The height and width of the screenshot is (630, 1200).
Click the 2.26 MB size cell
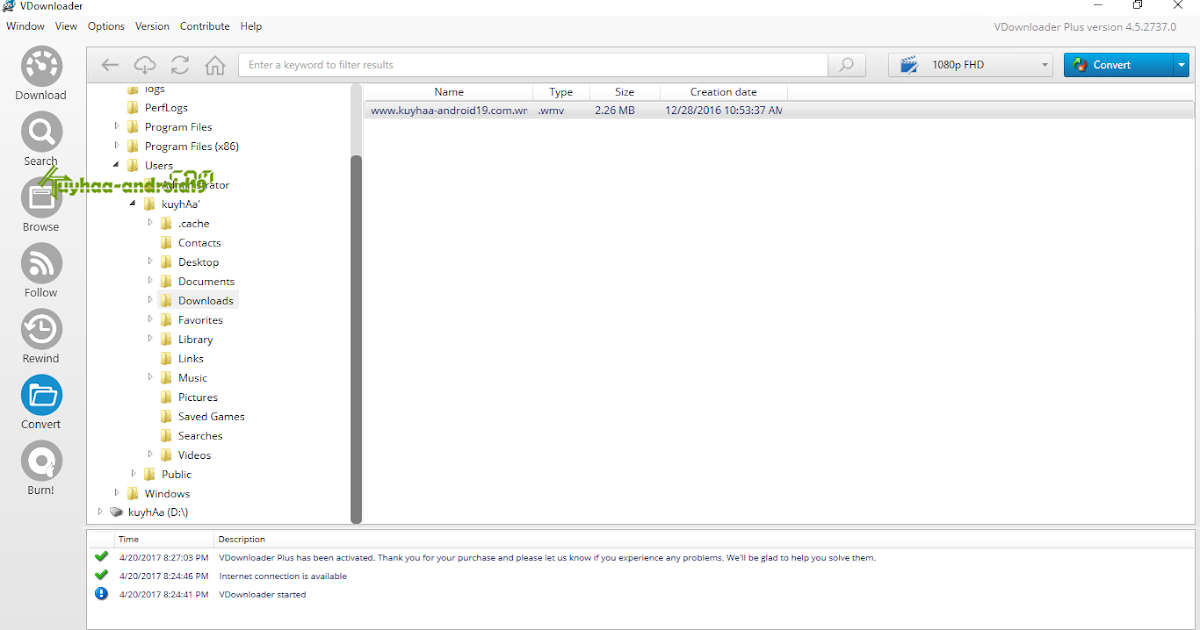[614, 110]
